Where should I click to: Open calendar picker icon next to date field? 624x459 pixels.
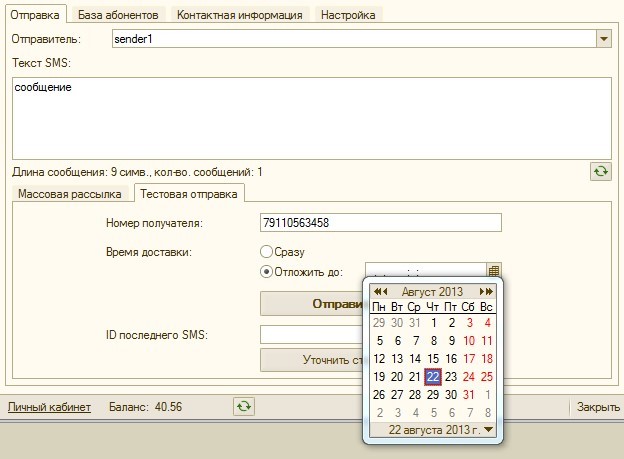click(x=493, y=271)
